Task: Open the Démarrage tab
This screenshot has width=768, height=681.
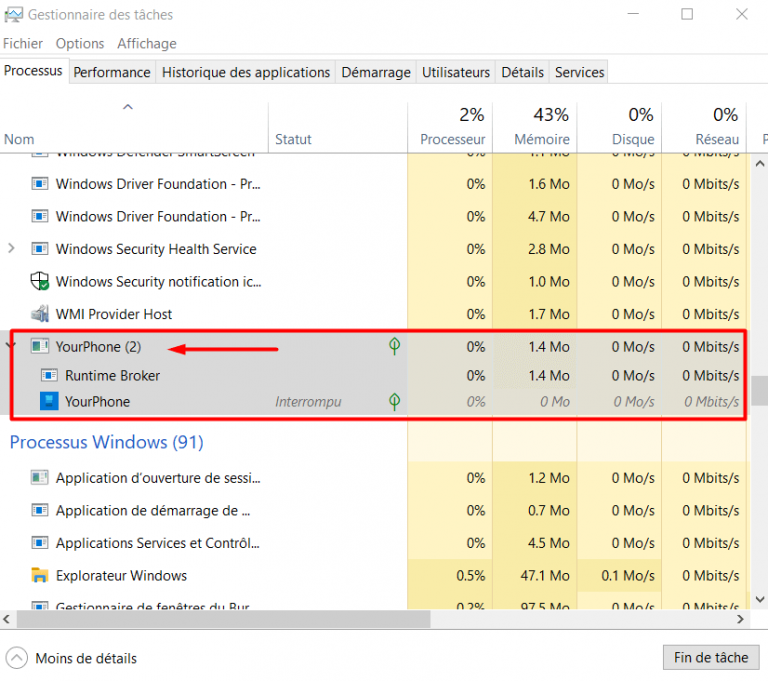Action: (376, 73)
